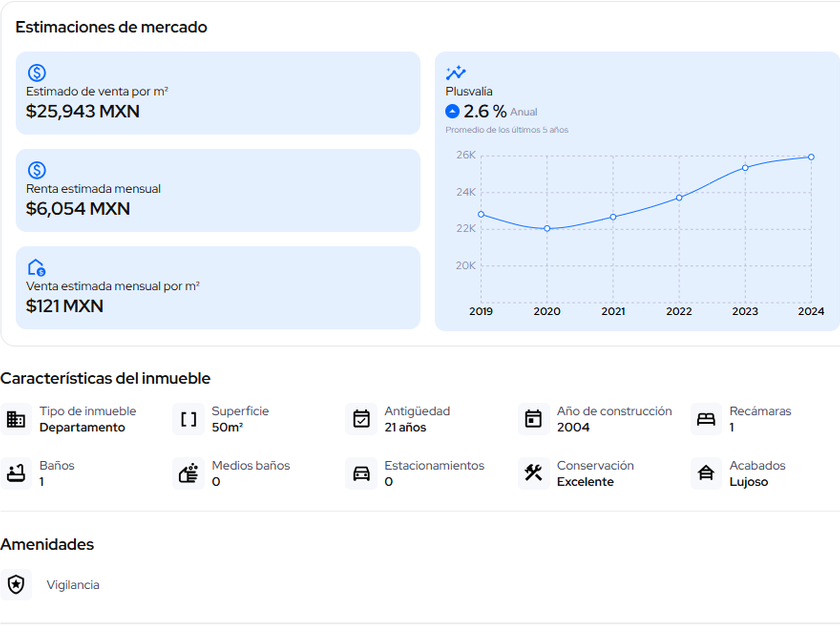
Task: Click the blue up-arrow beside 2.6 %
Action: (x=452, y=112)
